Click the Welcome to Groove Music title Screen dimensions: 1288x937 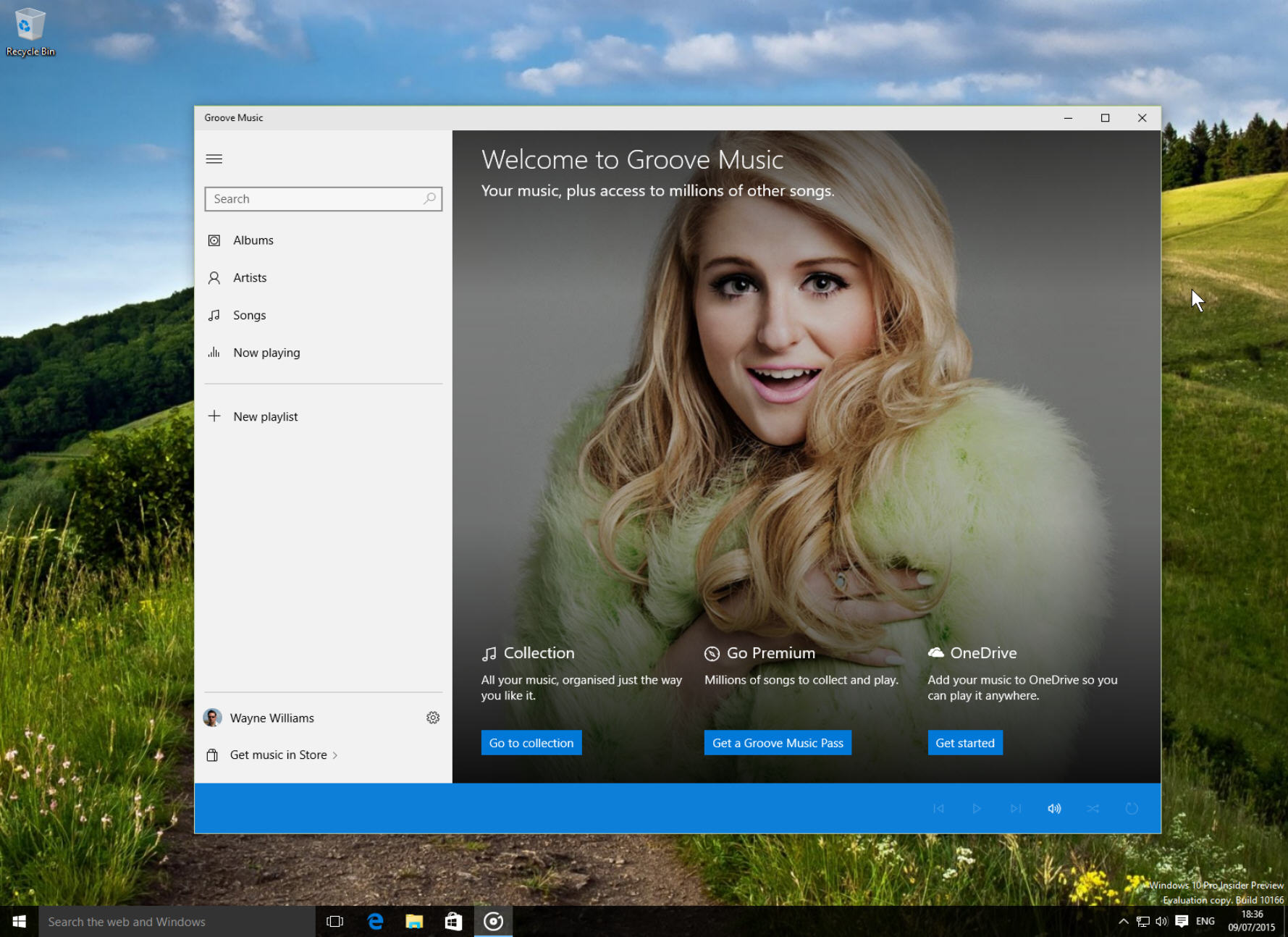click(632, 159)
